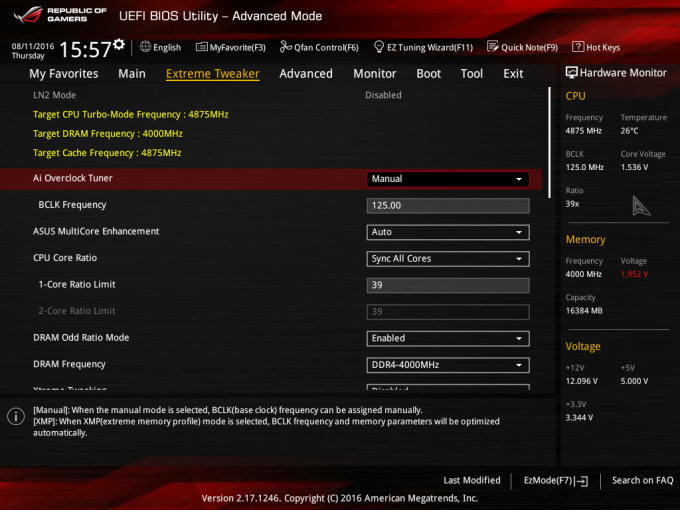Click Memory Capacity 16384 MB value
Screen dimensions: 680x510
pos(584,311)
